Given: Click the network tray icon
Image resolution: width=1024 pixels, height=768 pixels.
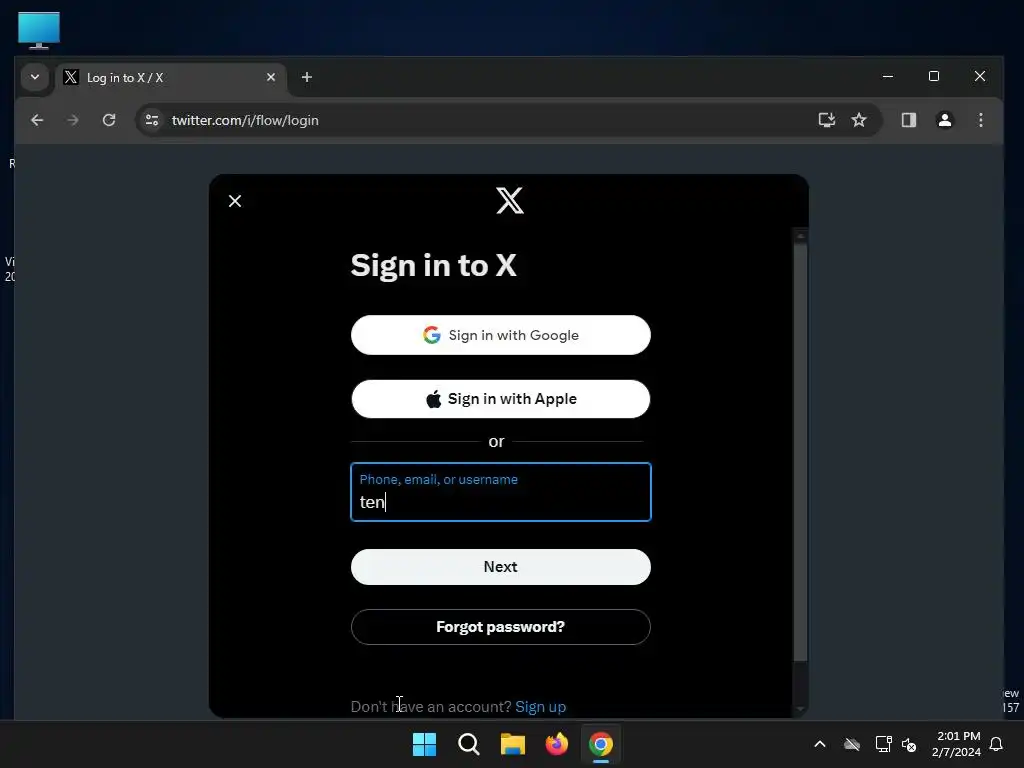Looking at the screenshot, I should pos(883,744).
